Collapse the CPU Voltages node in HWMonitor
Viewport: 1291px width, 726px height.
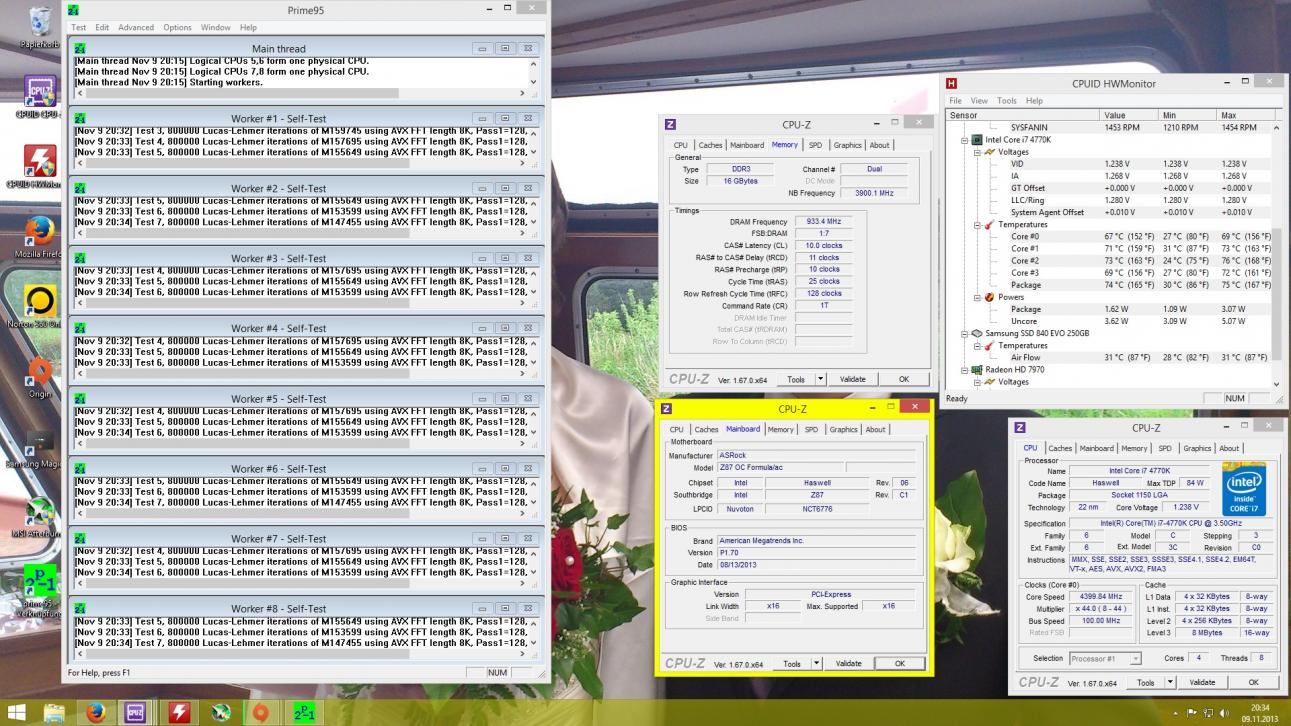point(979,152)
